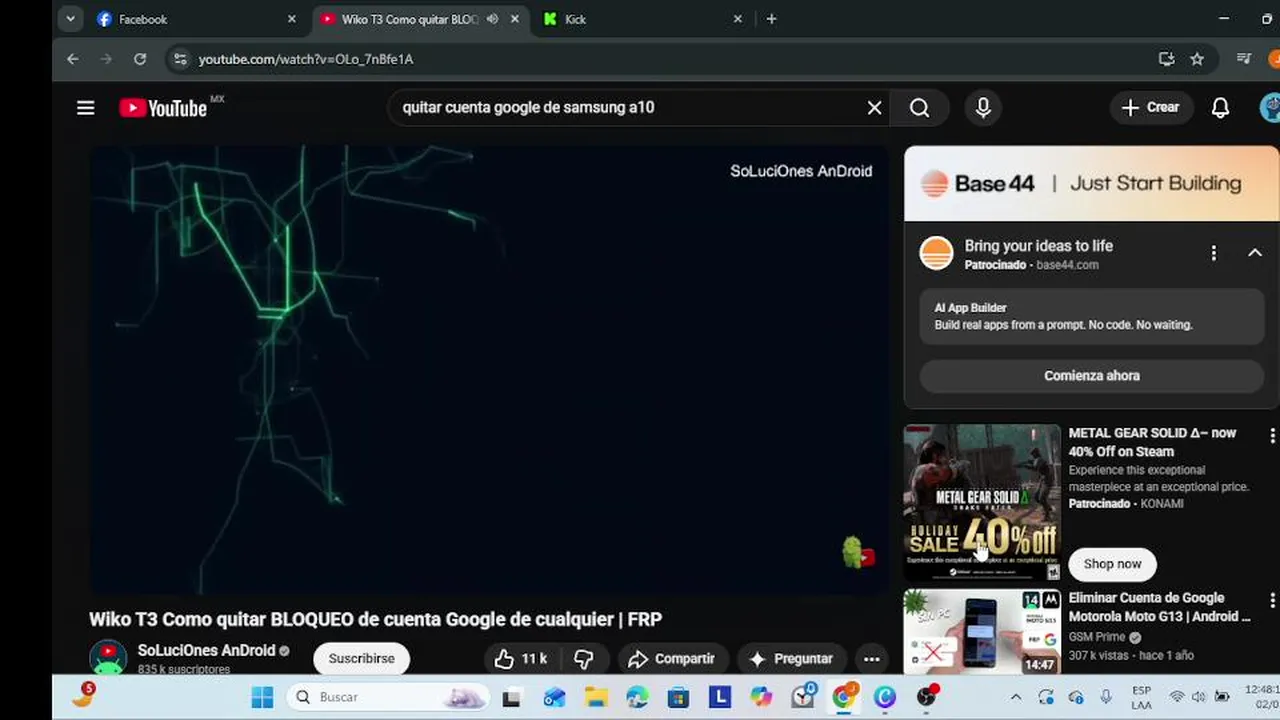This screenshot has height=720, width=1280.
Task: Click Comienza ahora on the ad
Action: [x=1092, y=376]
